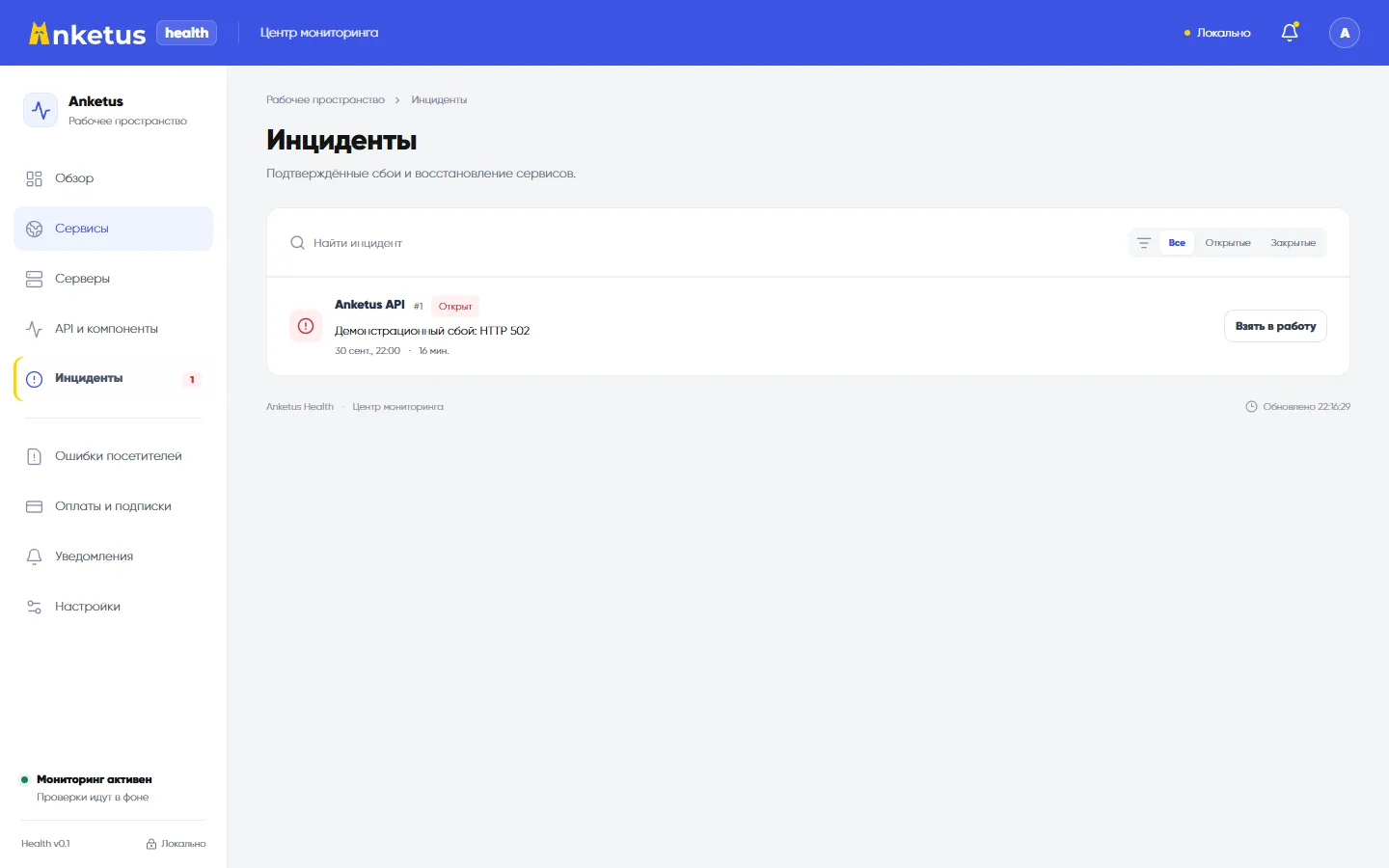
Task: Go to Сервисы section
Action: (x=113, y=229)
